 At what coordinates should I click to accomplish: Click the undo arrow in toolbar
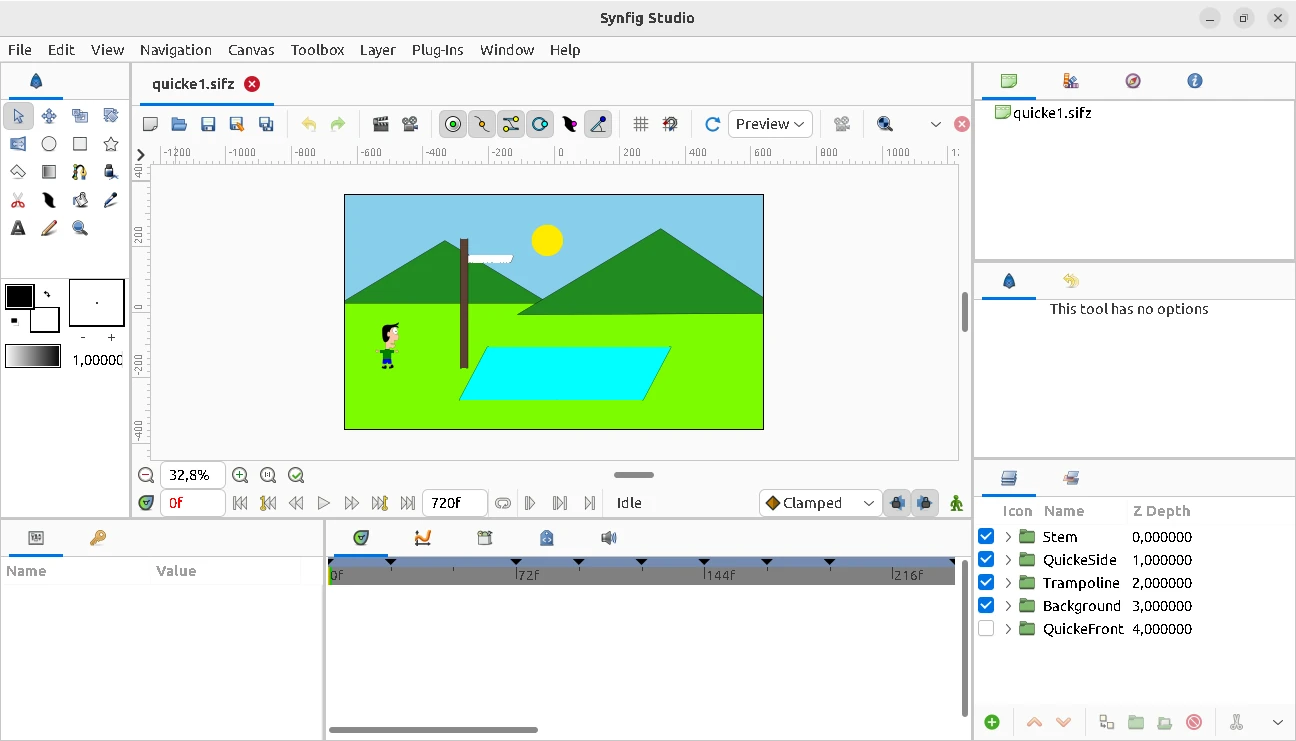coord(309,124)
